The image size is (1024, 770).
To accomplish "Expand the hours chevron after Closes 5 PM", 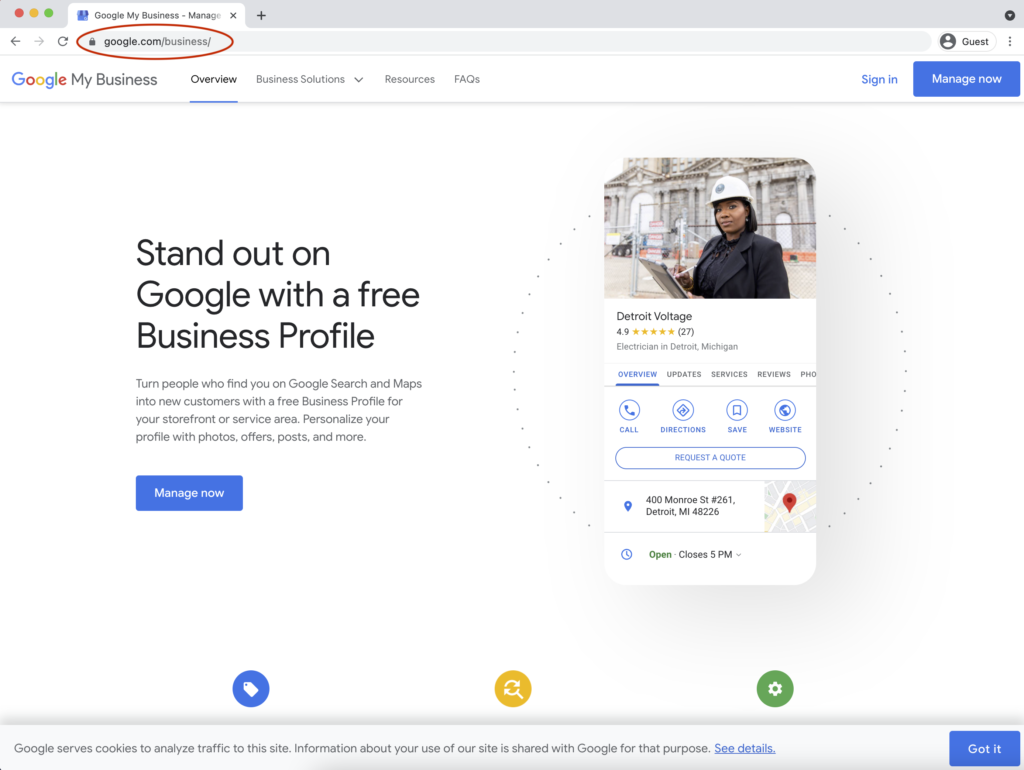I will tap(739, 555).
